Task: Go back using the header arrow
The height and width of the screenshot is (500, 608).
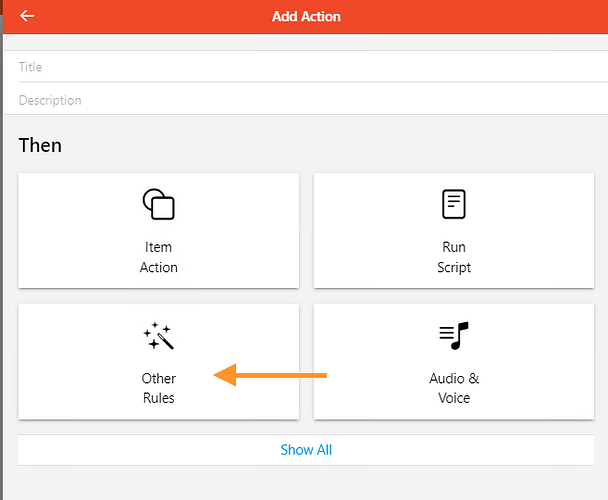Action: 27,16
